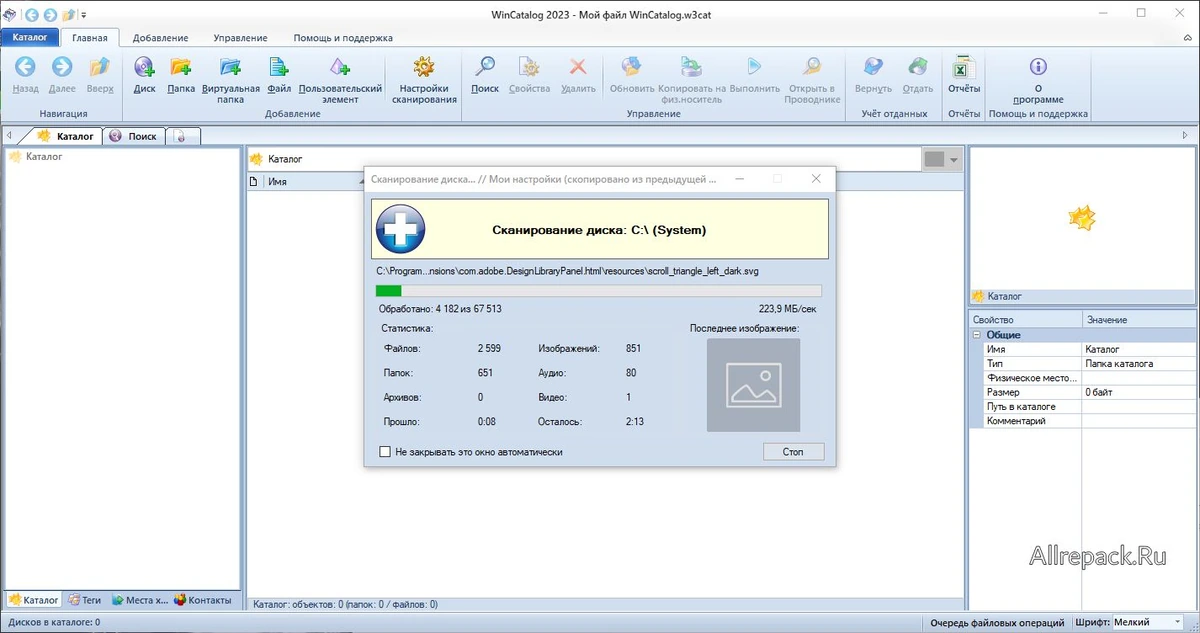Switch to the Места х... bottom tab
Screen dimensions: 1200x633
139,600
